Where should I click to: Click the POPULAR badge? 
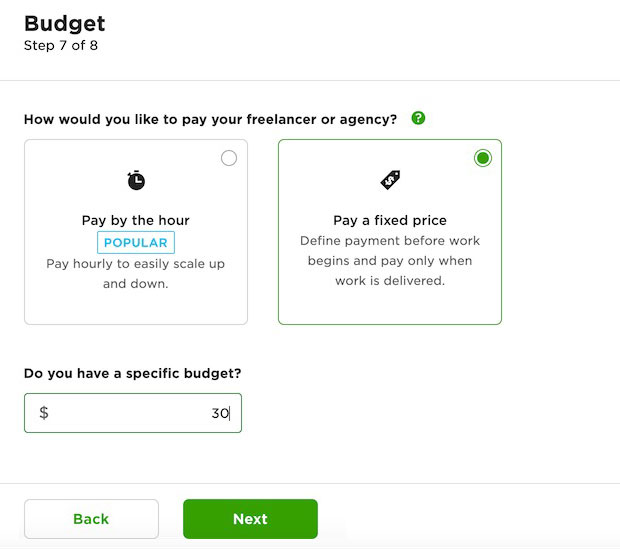point(136,242)
